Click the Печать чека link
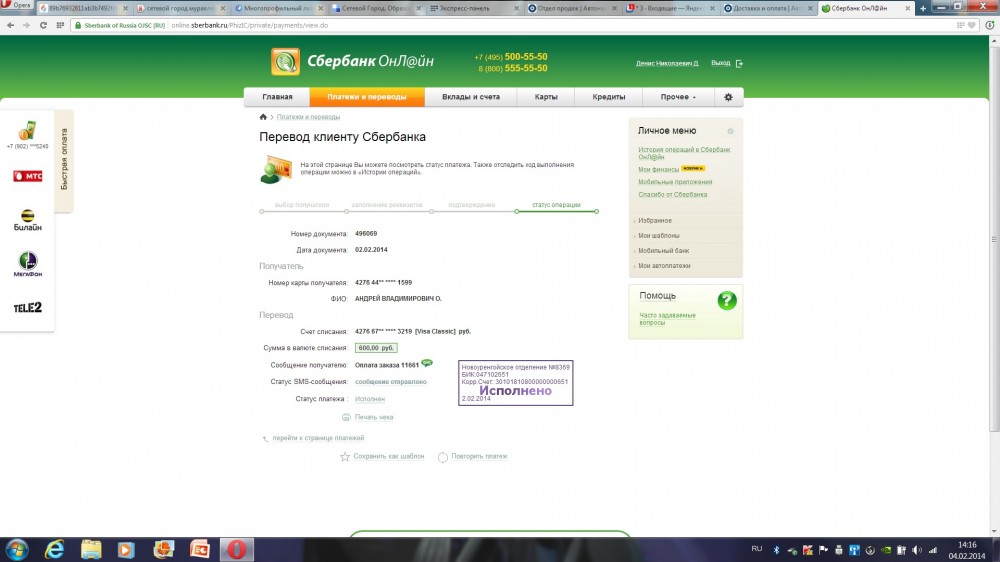Viewport: 1000px width, 562px height. (x=374, y=417)
